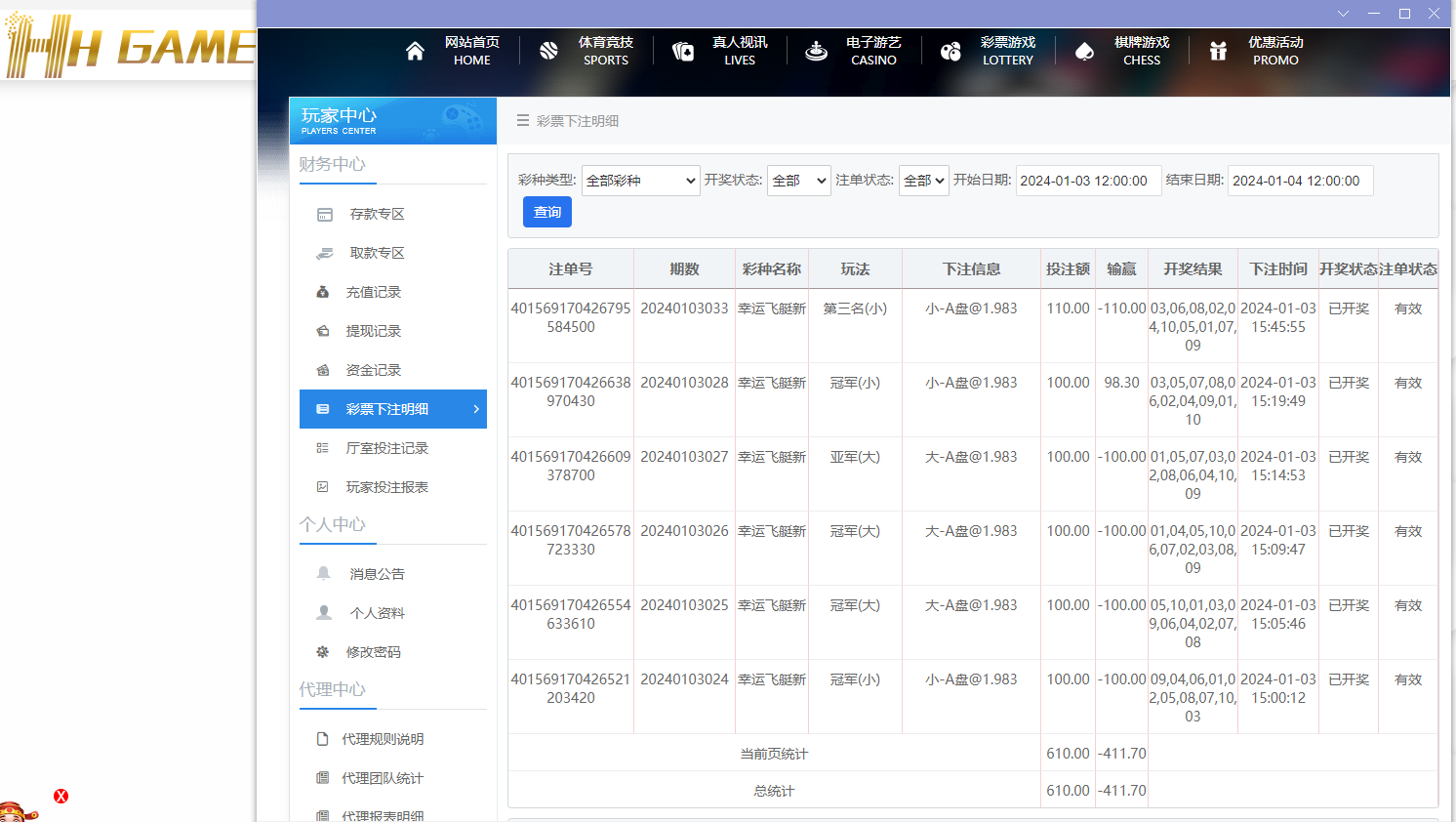This screenshot has width=1456, height=822.
Task: Click the 厅室投注记录 list icon
Action: pos(323,448)
